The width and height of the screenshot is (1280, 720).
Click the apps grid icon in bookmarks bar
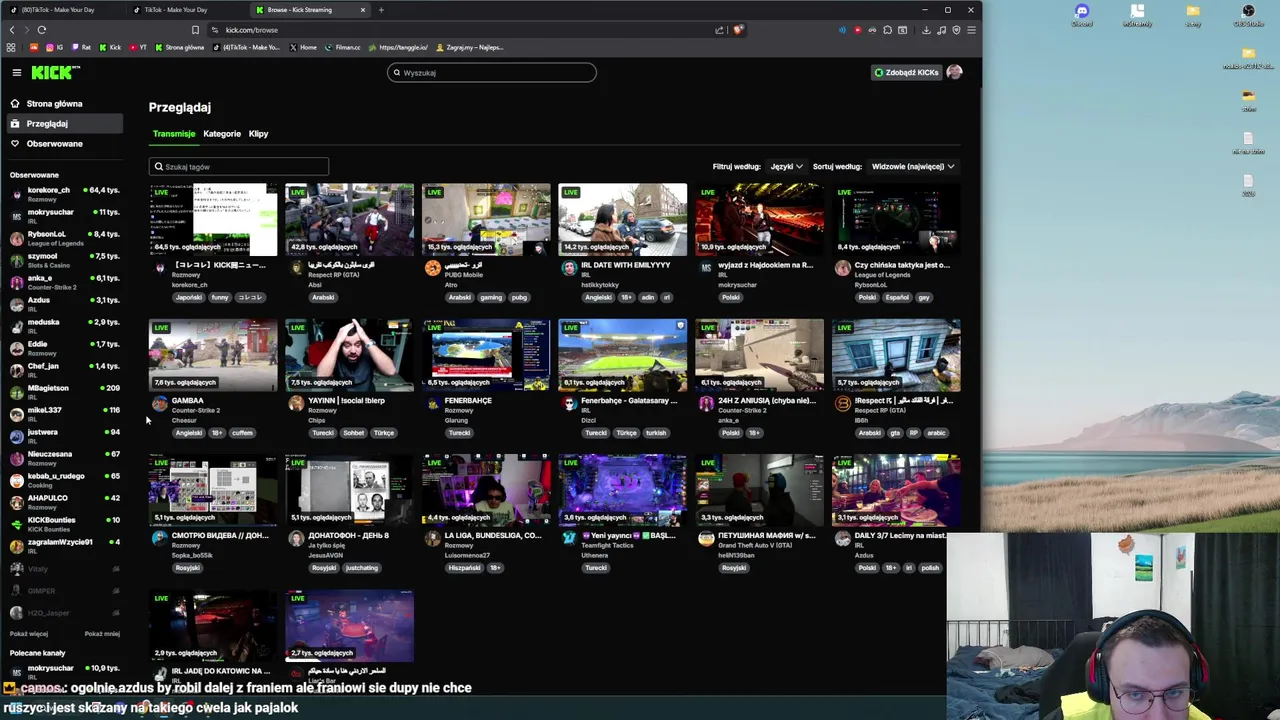(11, 47)
